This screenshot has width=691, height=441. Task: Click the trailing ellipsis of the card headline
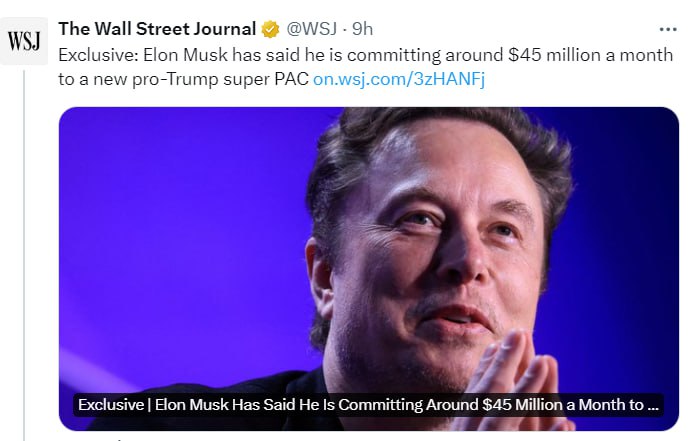(x=654, y=406)
